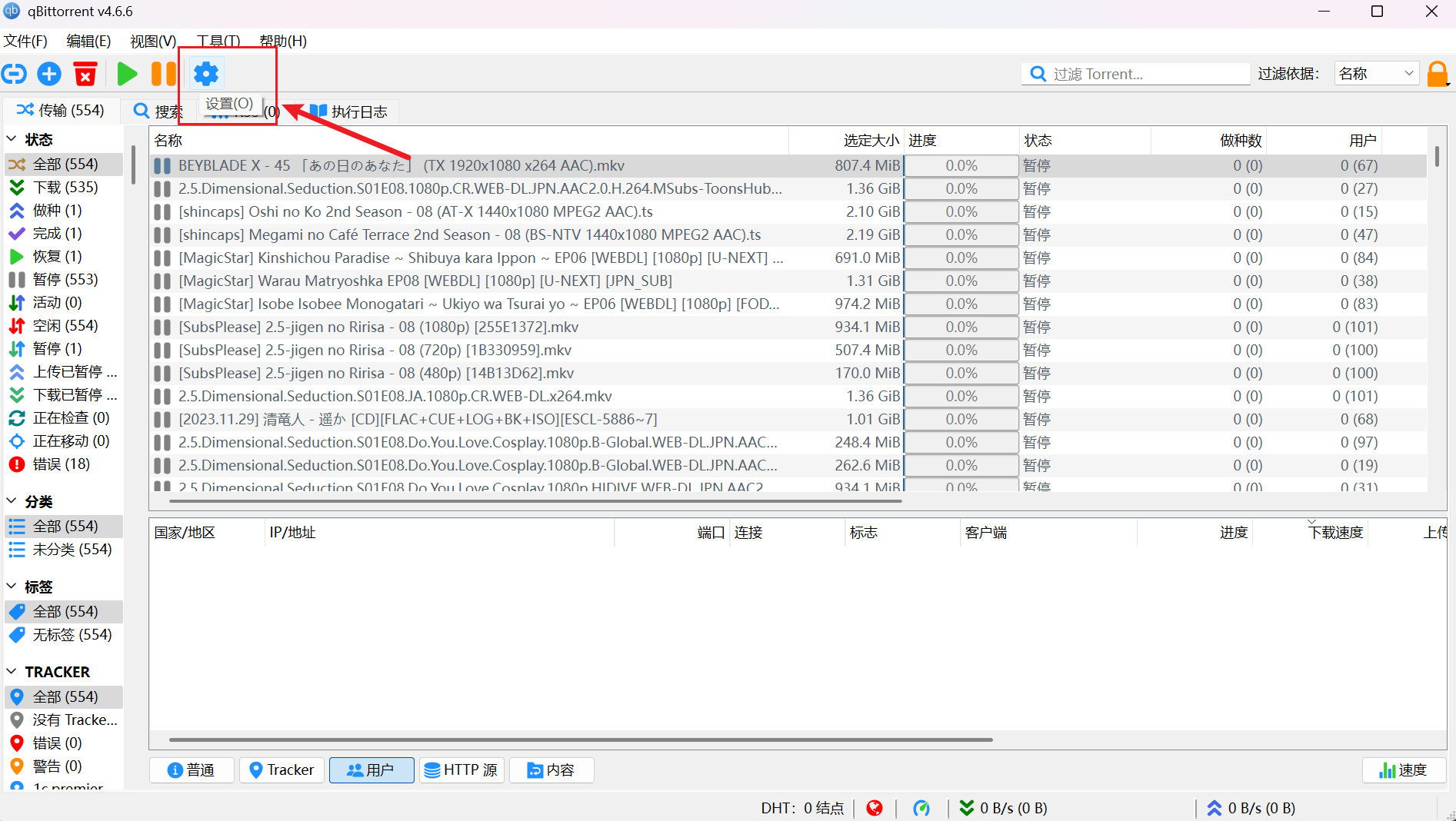This screenshot has height=821, width=1456.
Task: Sort torrents by the 选定大小 column header
Action: [869, 140]
